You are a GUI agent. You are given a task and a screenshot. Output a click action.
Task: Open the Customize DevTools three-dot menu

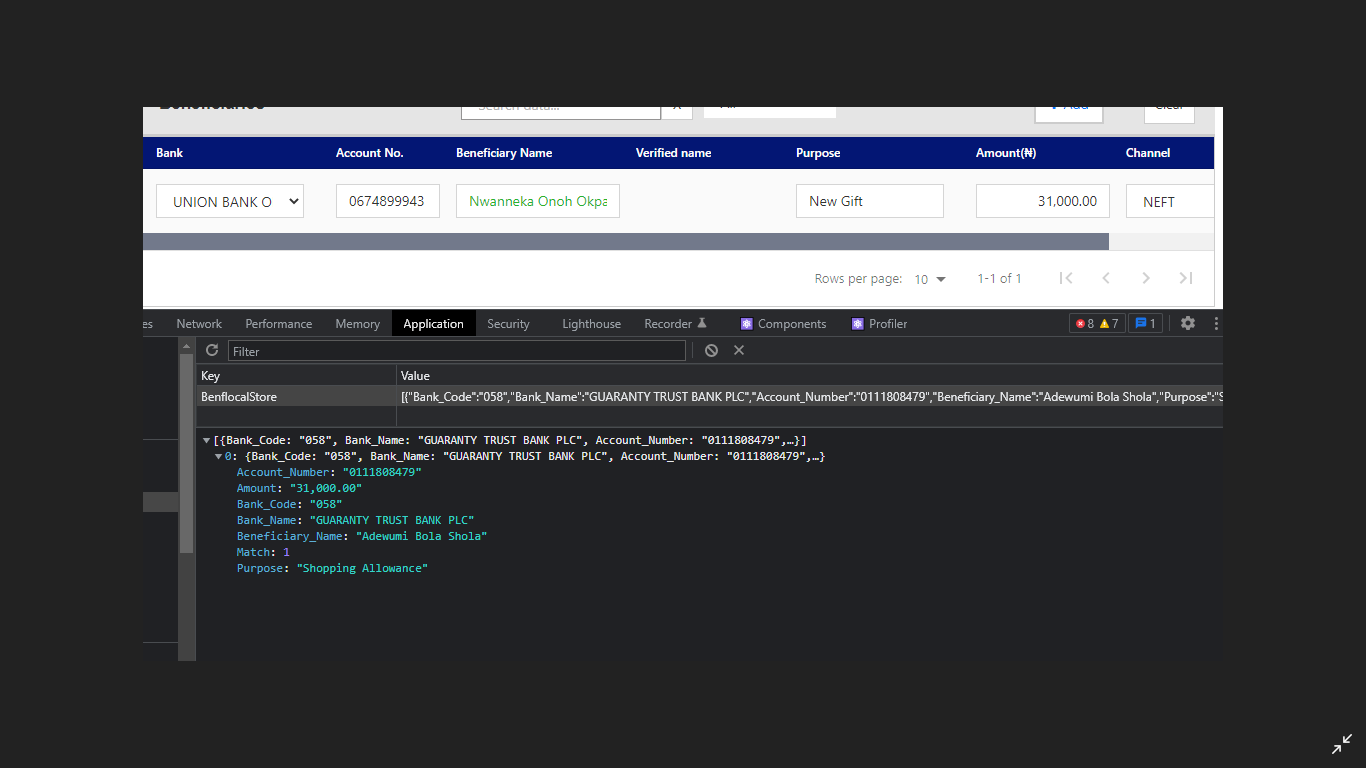pyautogui.click(x=1216, y=323)
